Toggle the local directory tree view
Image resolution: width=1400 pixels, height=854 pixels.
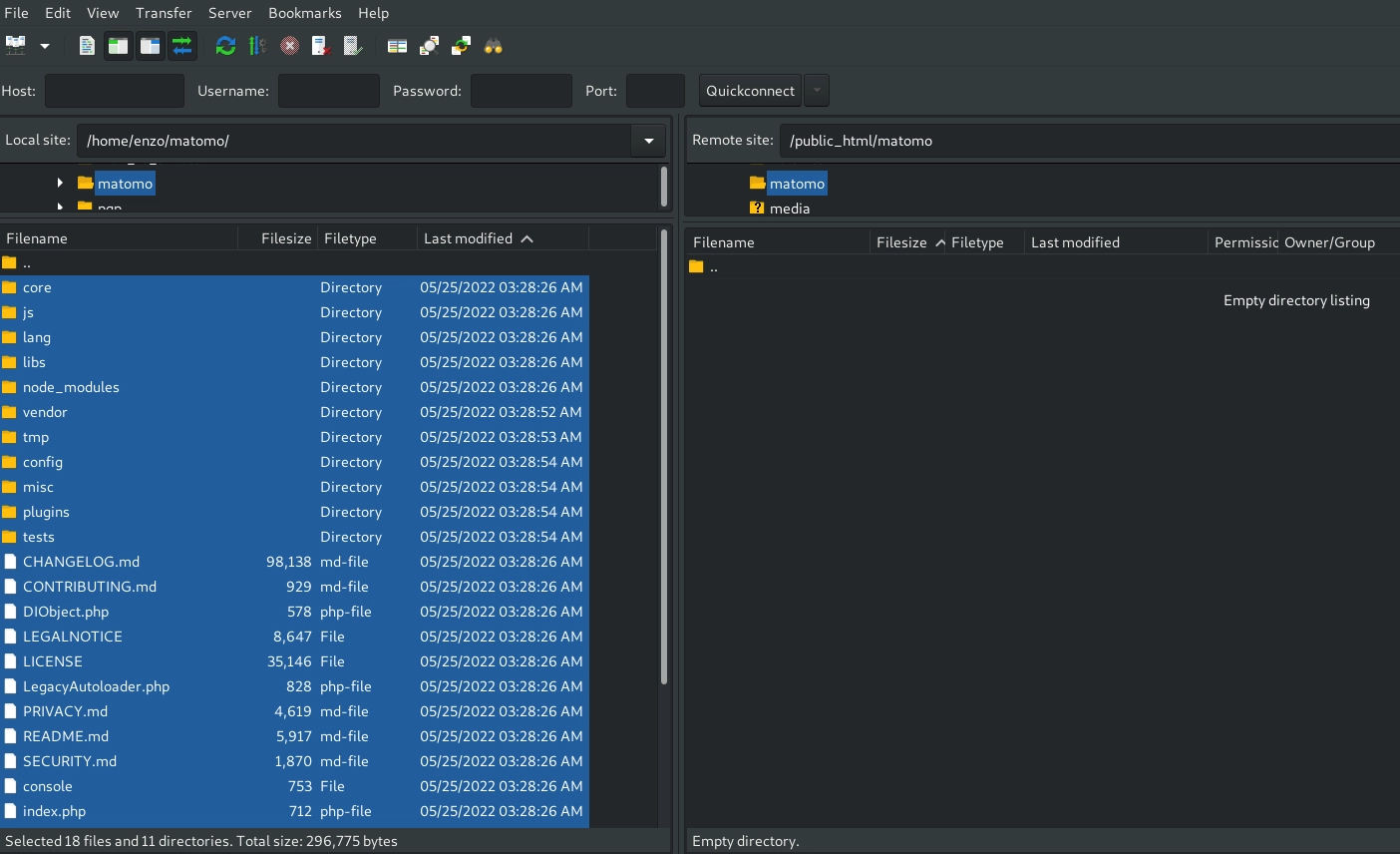[119, 46]
